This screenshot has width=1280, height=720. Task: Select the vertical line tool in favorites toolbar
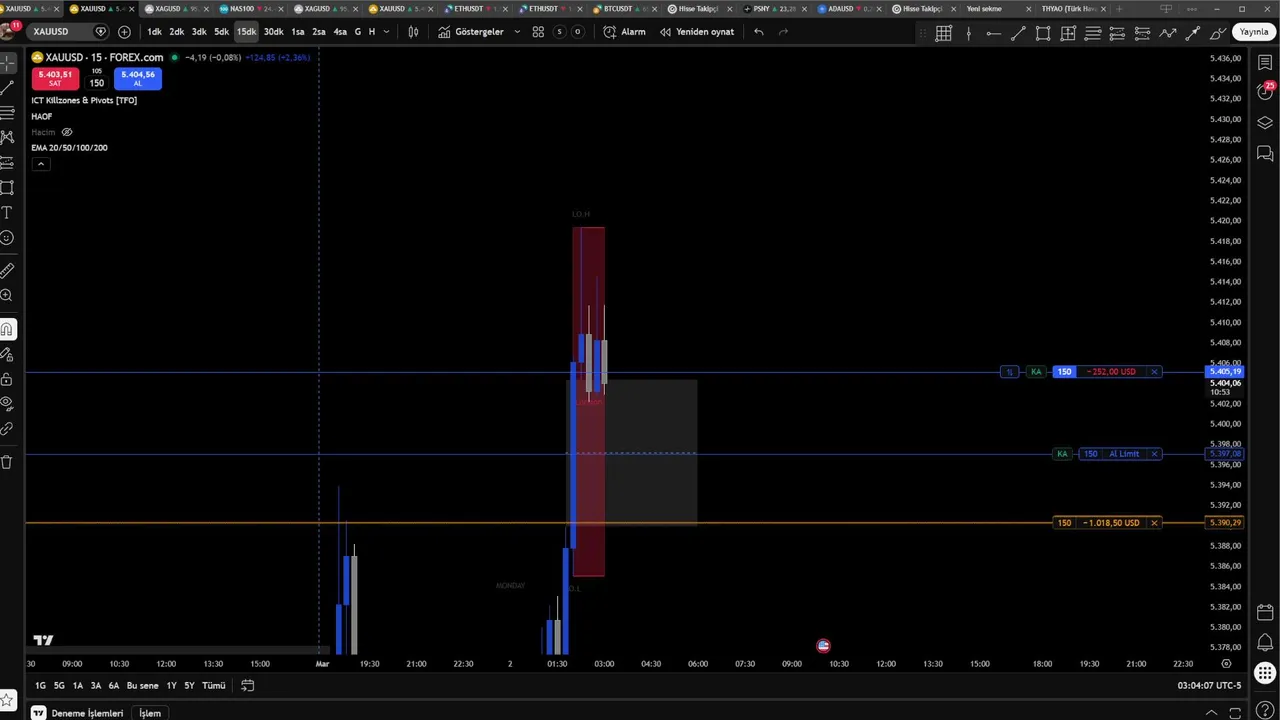(x=968, y=33)
